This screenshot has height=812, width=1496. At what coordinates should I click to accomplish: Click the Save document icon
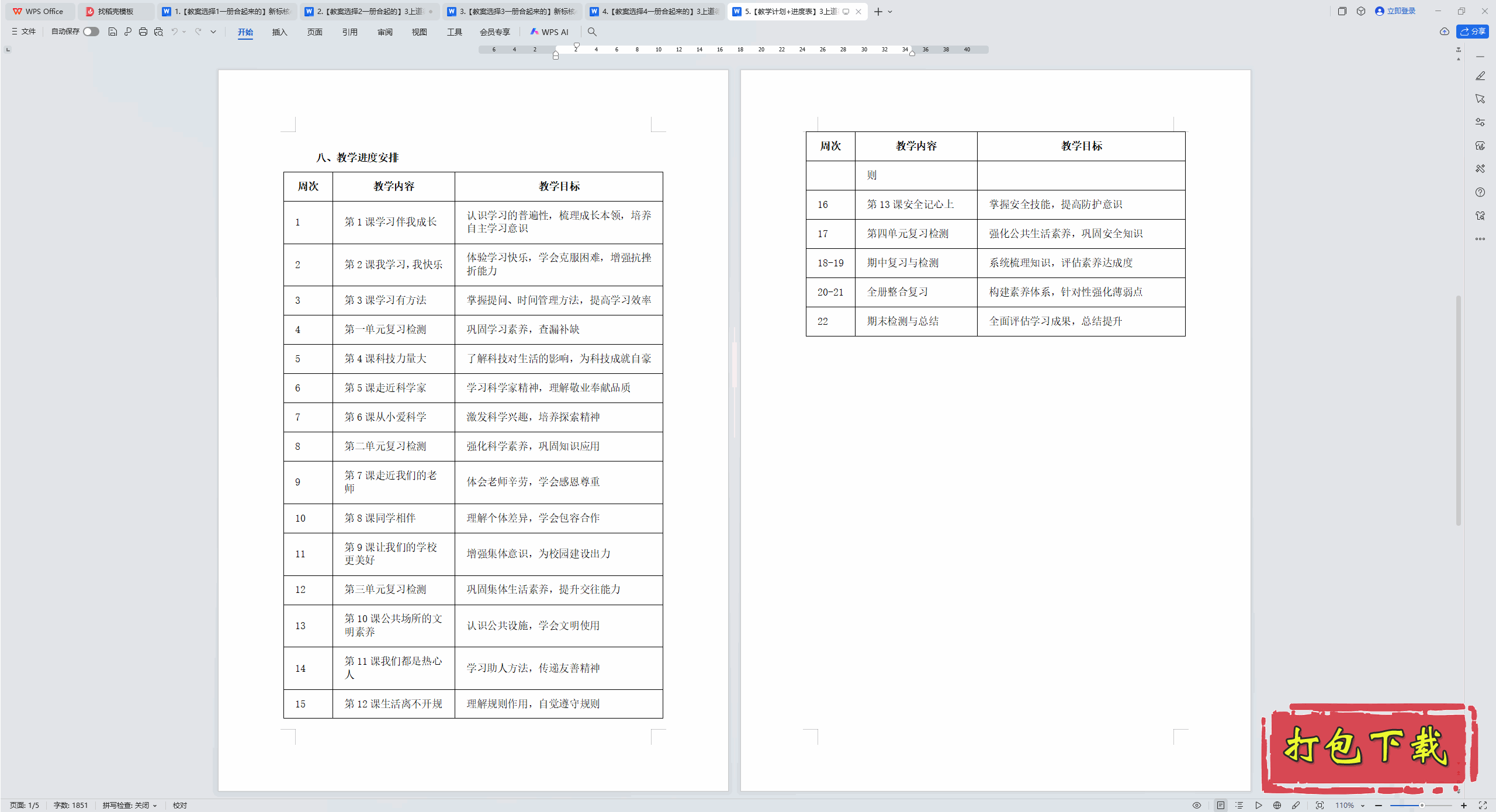click(113, 32)
